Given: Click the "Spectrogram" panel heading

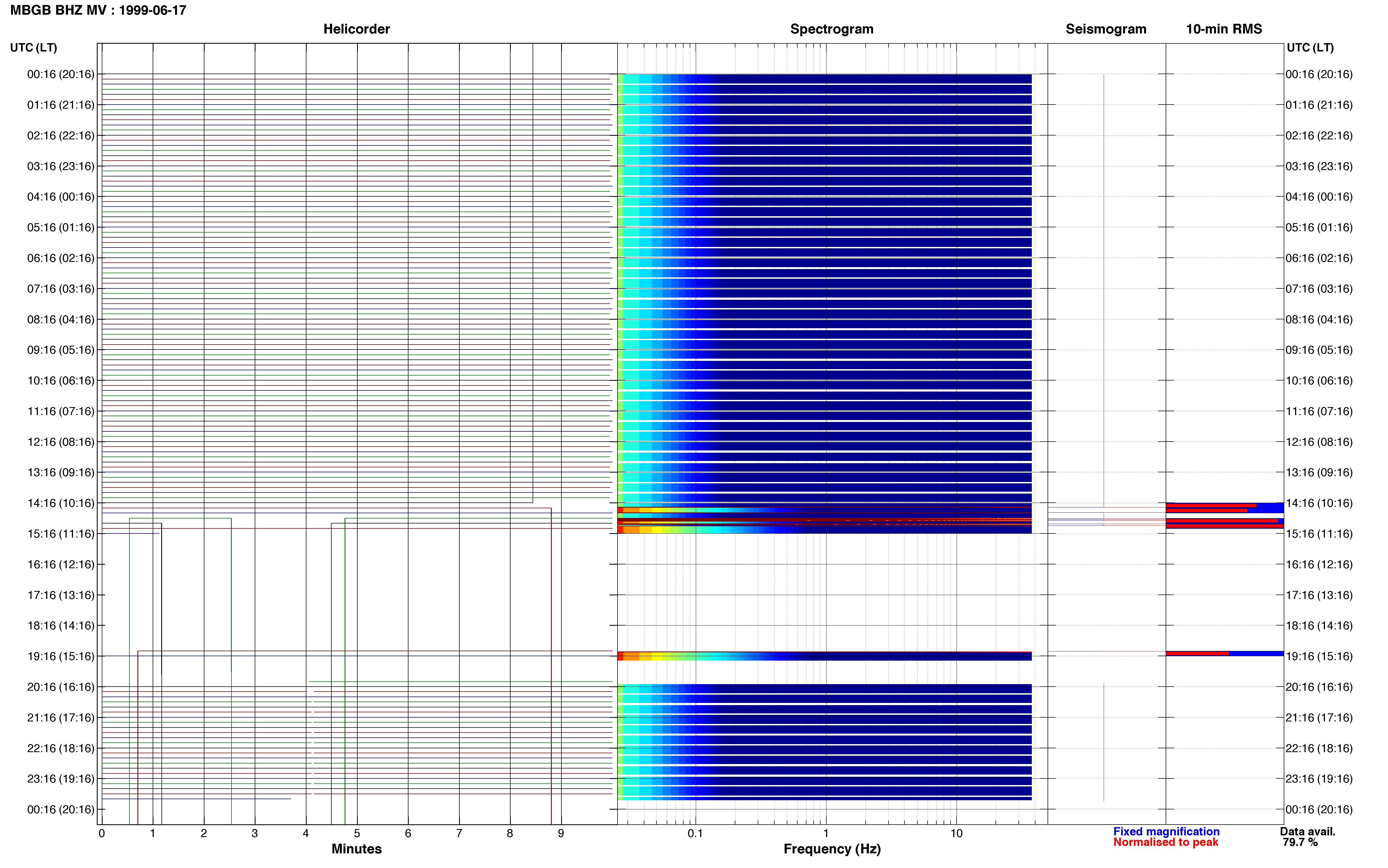Looking at the screenshot, I should click(x=832, y=29).
